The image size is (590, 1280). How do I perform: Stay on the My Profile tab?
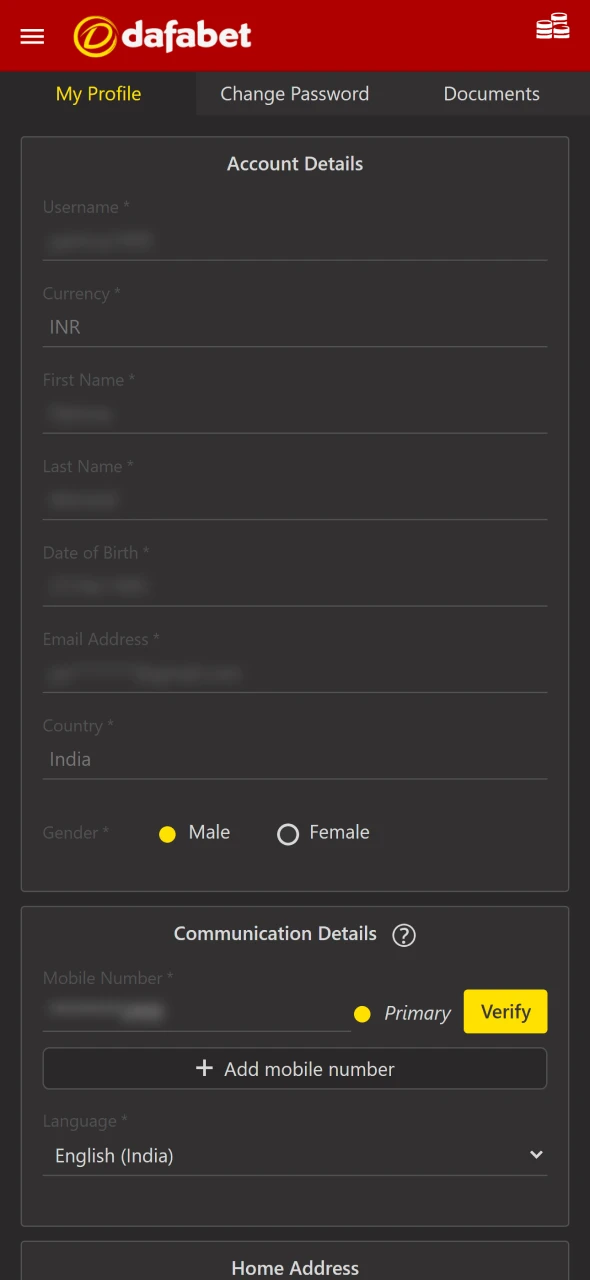point(98,93)
